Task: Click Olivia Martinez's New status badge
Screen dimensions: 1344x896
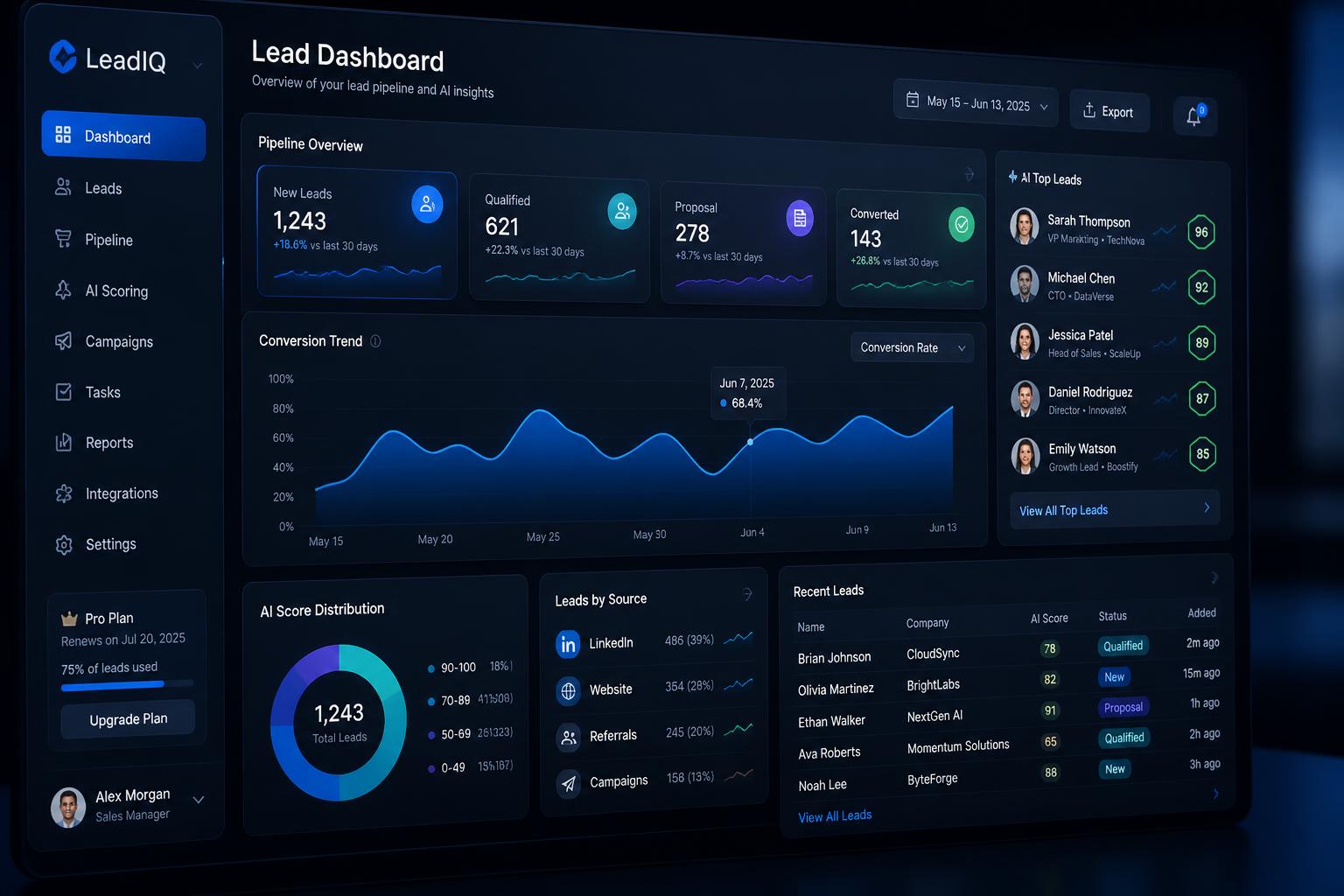Action: (x=1114, y=677)
